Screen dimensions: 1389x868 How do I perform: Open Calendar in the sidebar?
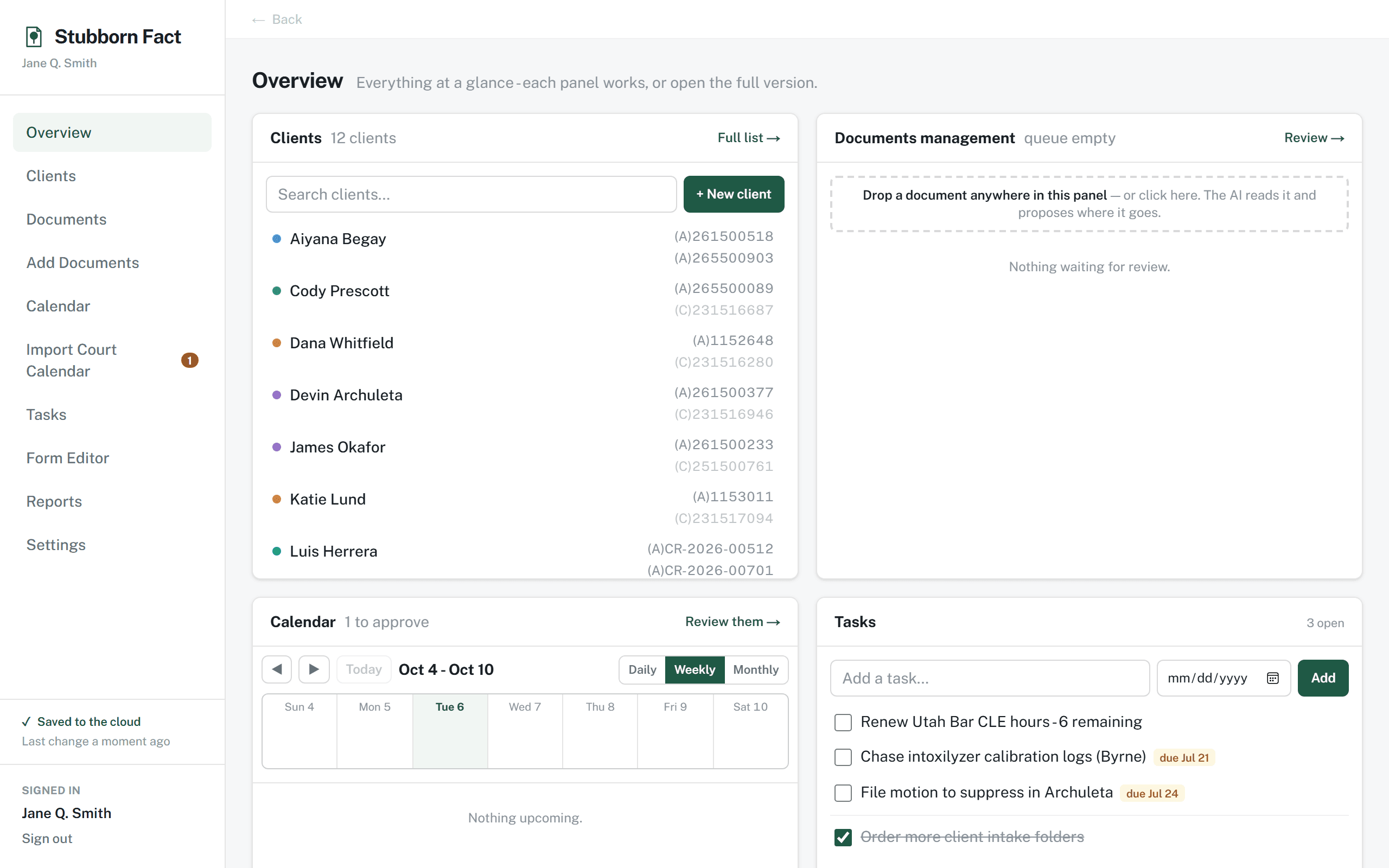(x=112, y=306)
